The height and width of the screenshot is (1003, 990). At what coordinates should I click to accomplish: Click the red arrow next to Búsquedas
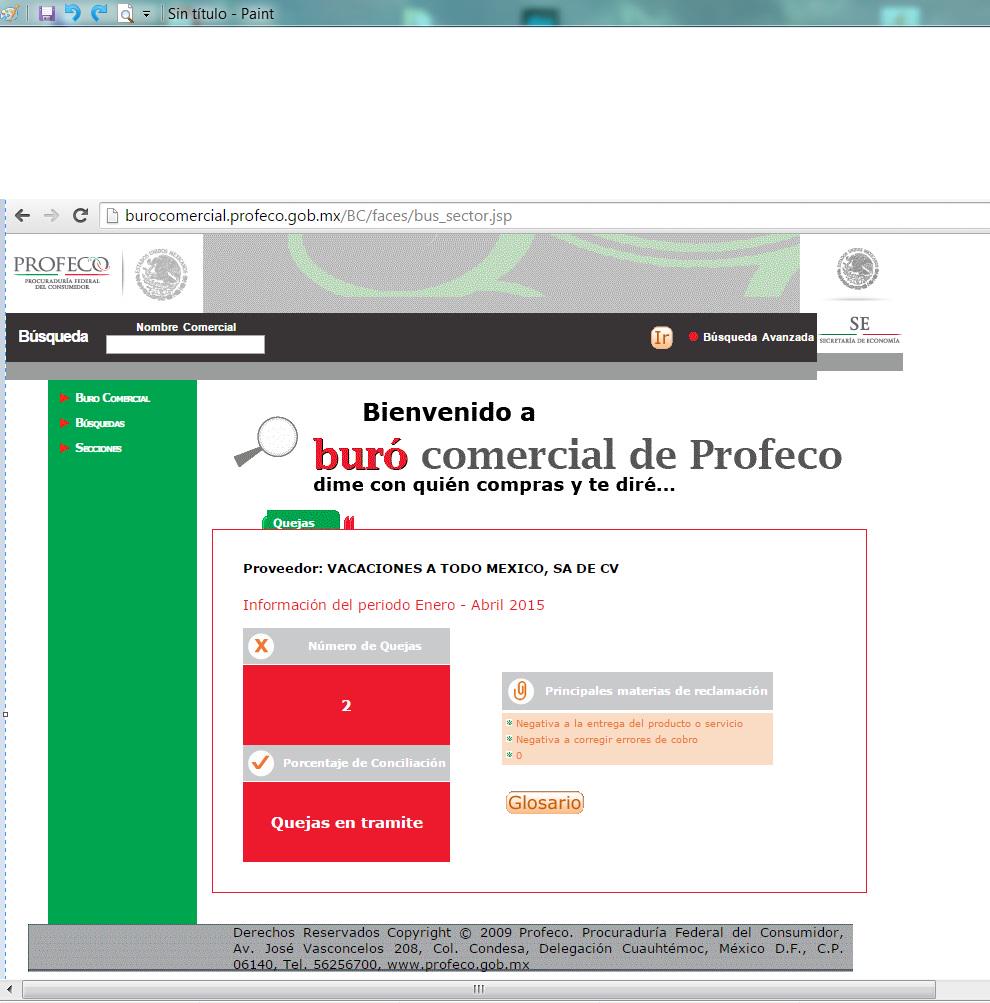[x=64, y=423]
